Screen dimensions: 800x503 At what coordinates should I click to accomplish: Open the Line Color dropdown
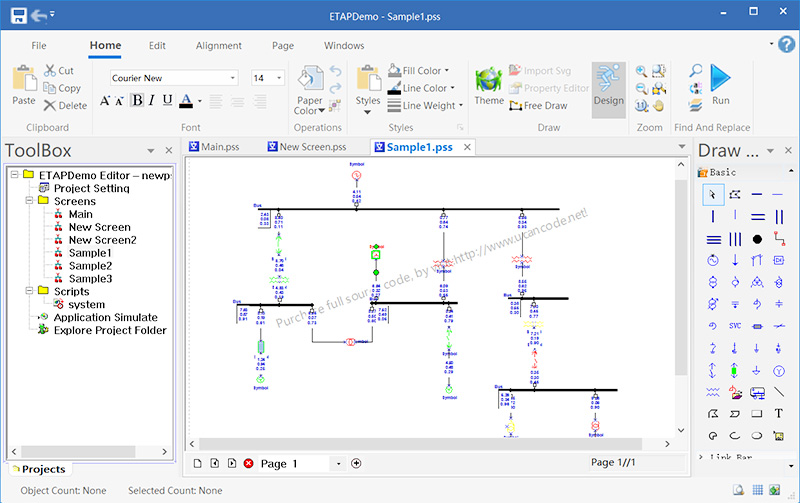(452, 88)
